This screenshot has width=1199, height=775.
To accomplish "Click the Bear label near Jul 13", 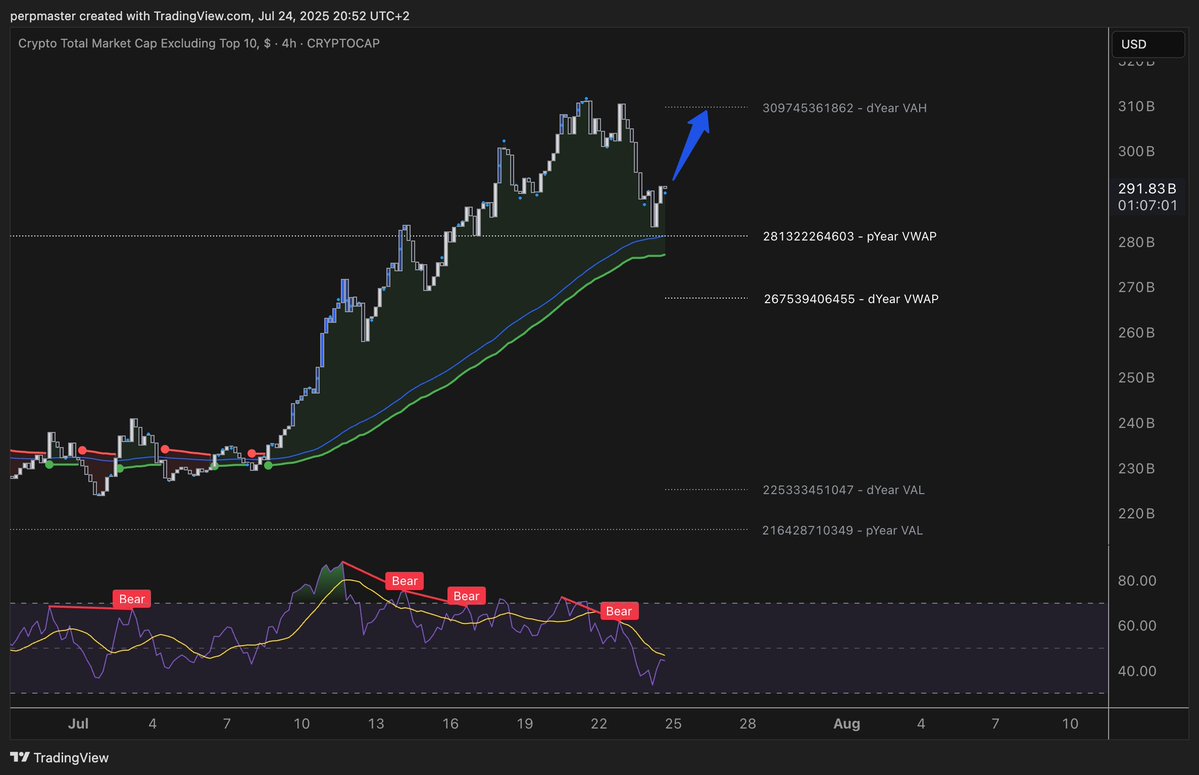I will click(x=405, y=581).
